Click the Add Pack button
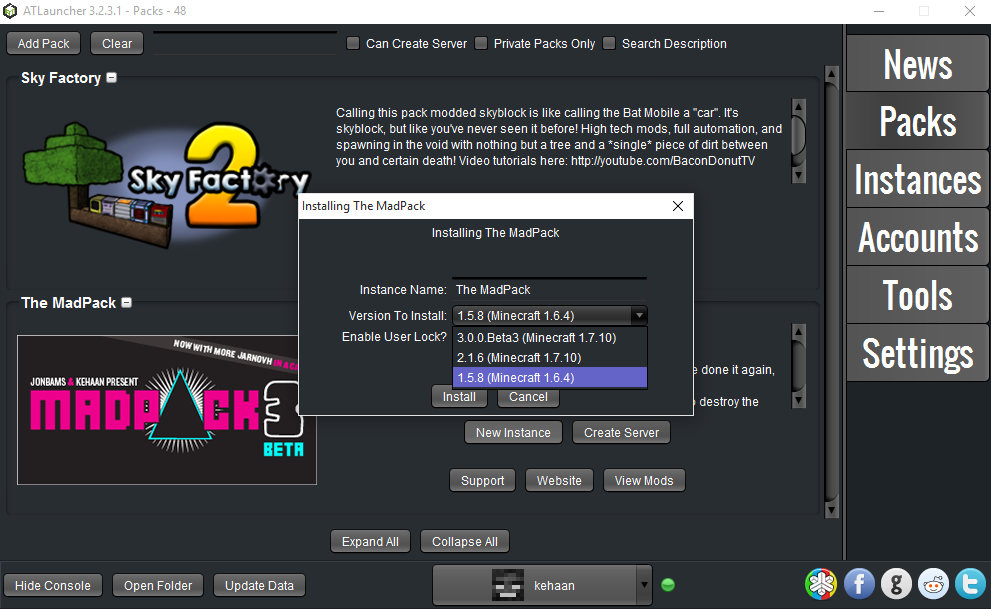Screen dimensions: 991x609 [x=44, y=44]
